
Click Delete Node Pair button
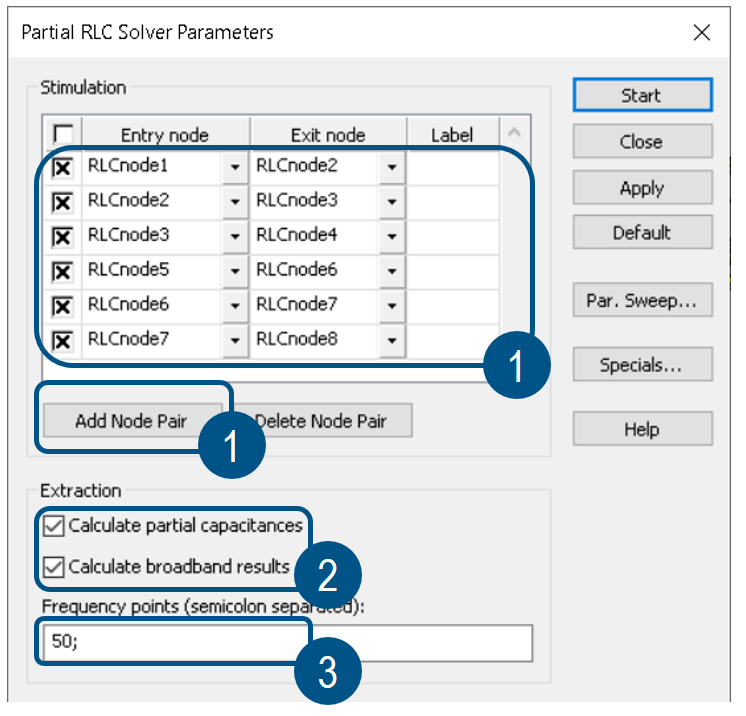coord(322,421)
